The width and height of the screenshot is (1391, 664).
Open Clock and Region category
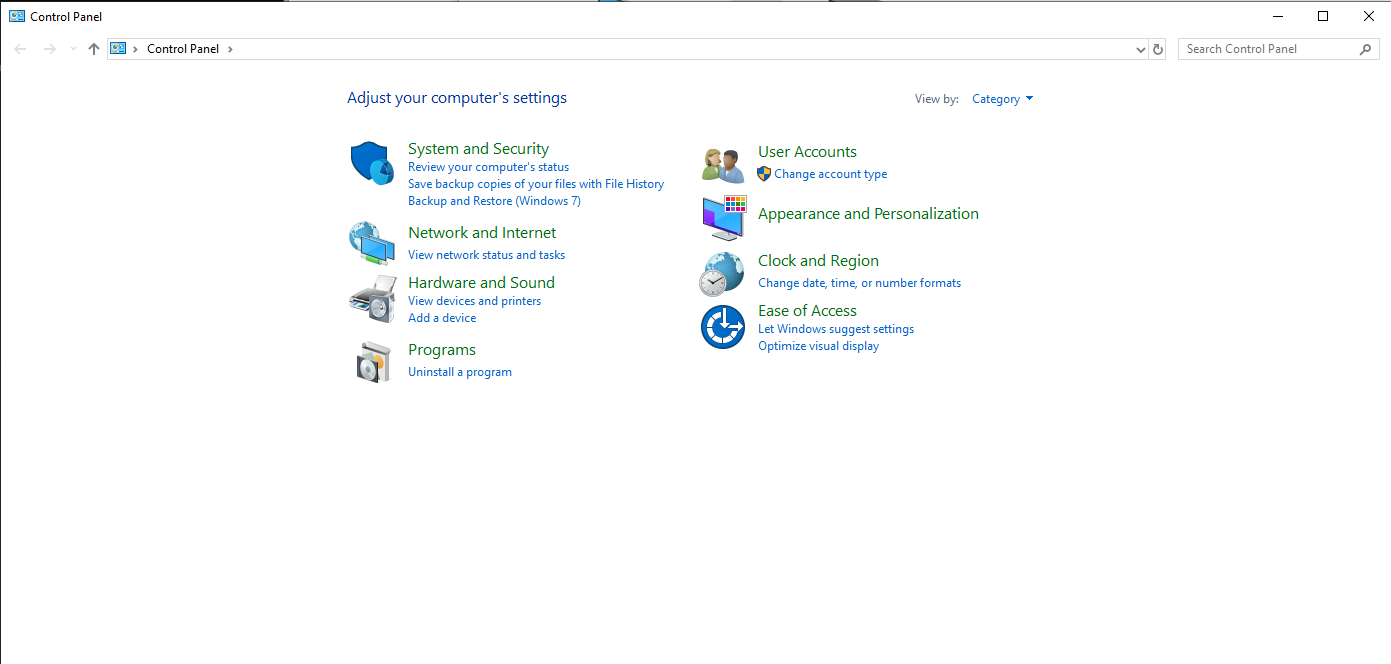tap(818, 261)
